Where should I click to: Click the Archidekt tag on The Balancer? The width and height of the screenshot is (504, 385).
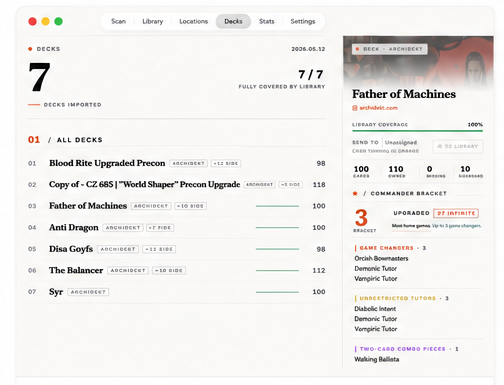pyautogui.click(x=128, y=271)
